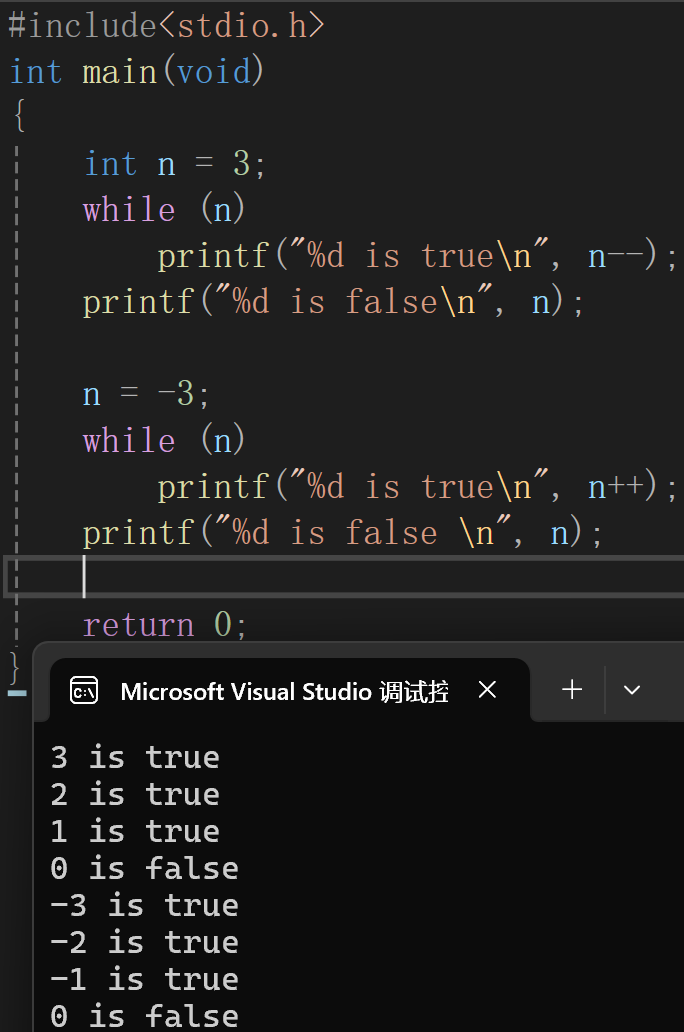Click the terminal icon in the console tab
Image resolution: width=684 pixels, height=1032 pixels.
[84, 690]
